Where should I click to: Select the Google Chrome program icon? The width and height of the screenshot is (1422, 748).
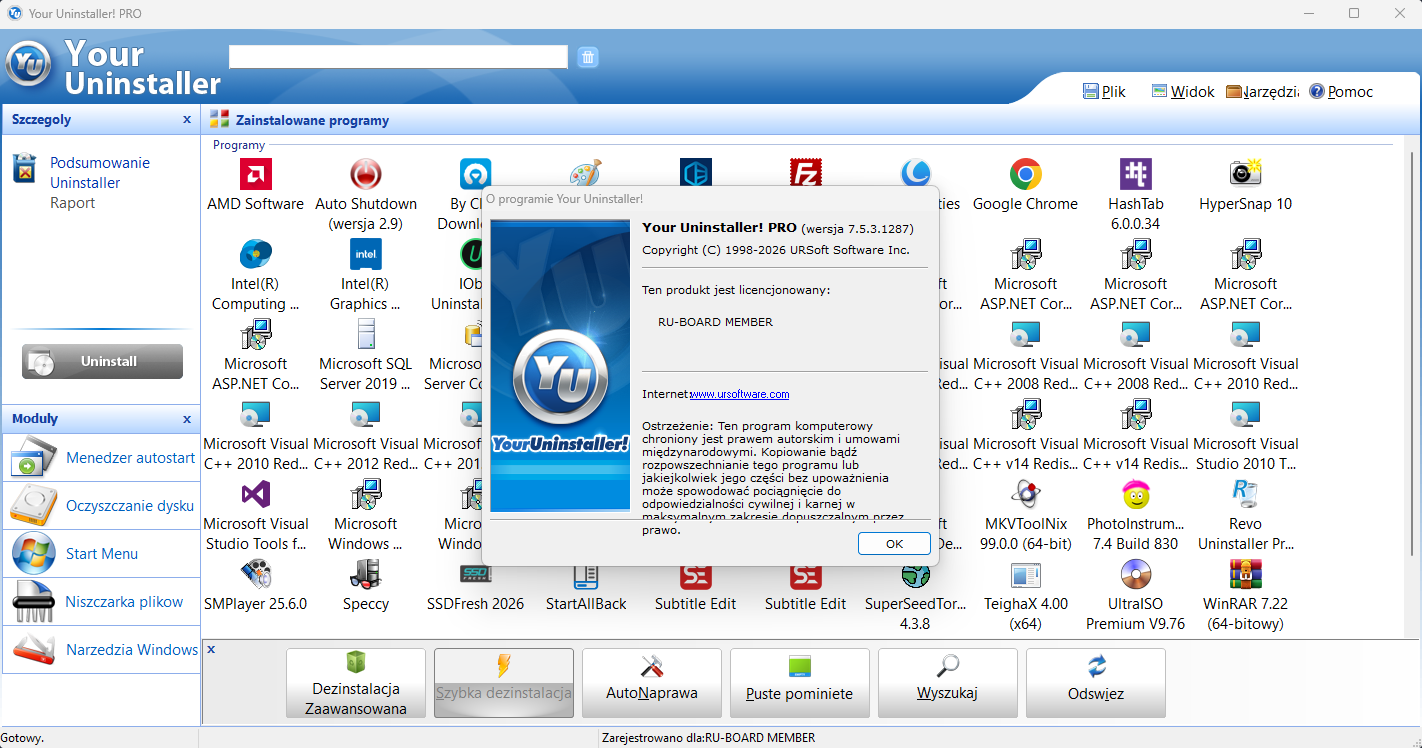[1025, 174]
